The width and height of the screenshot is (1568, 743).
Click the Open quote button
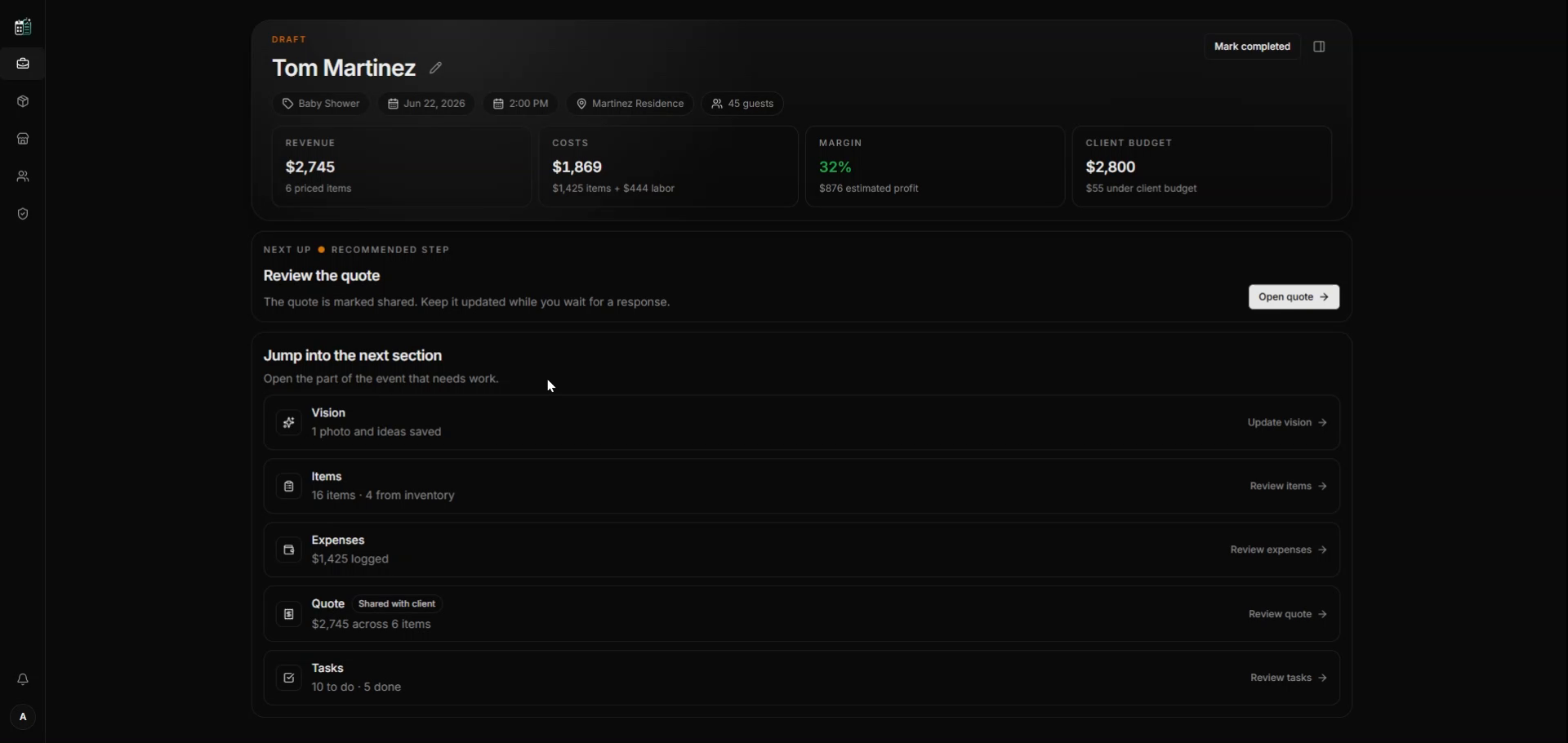point(1294,297)
